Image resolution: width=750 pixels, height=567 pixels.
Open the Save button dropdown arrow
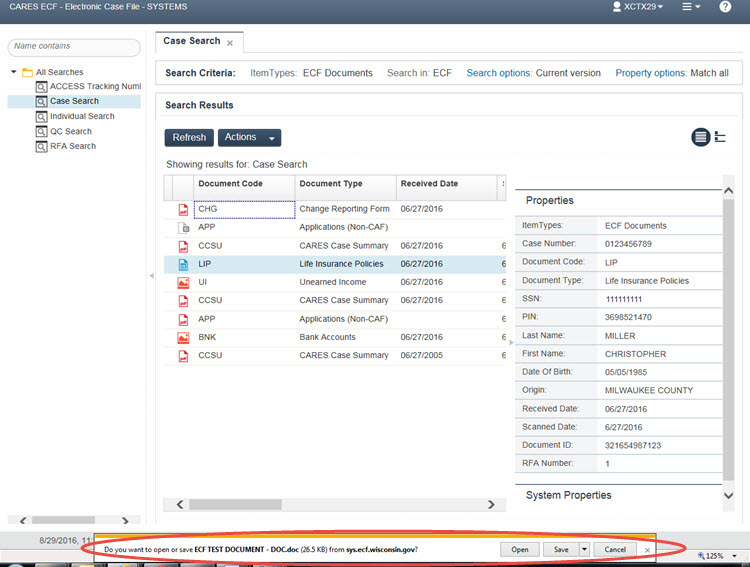tap(584, 549)
